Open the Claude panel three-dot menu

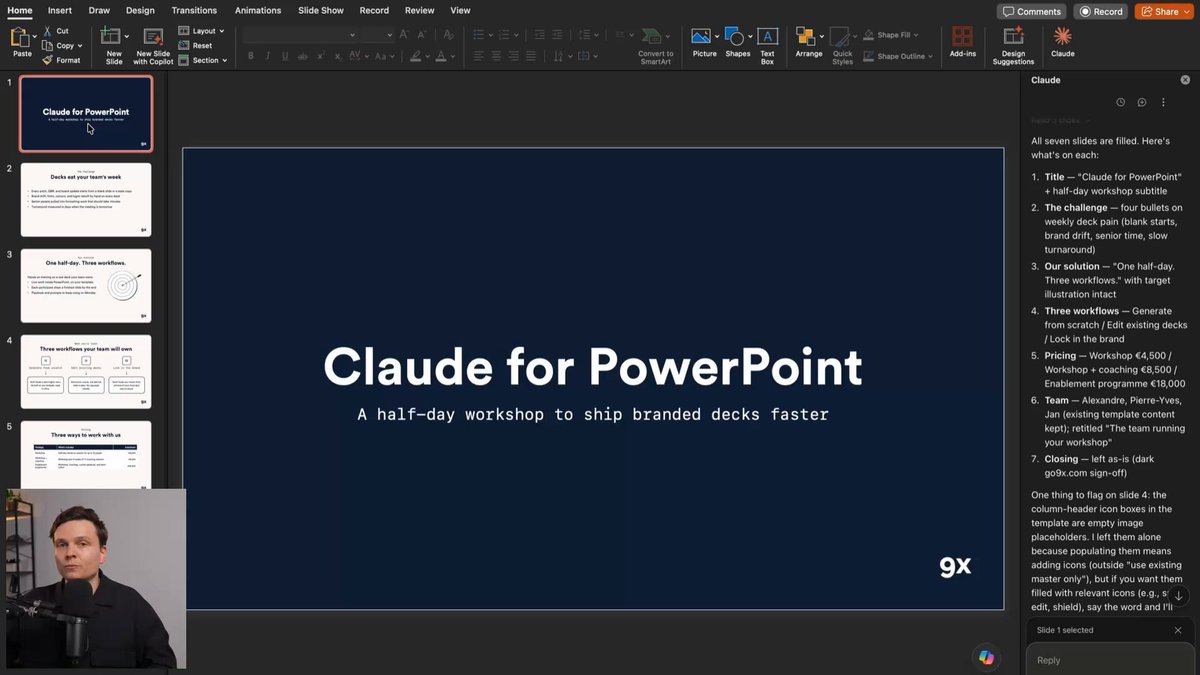coord(1163,102)
